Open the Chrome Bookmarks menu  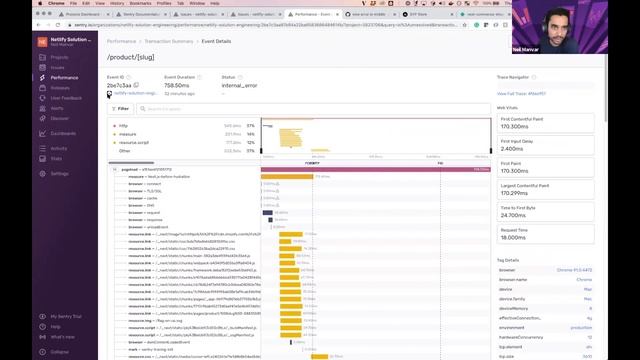coord(140,3)
